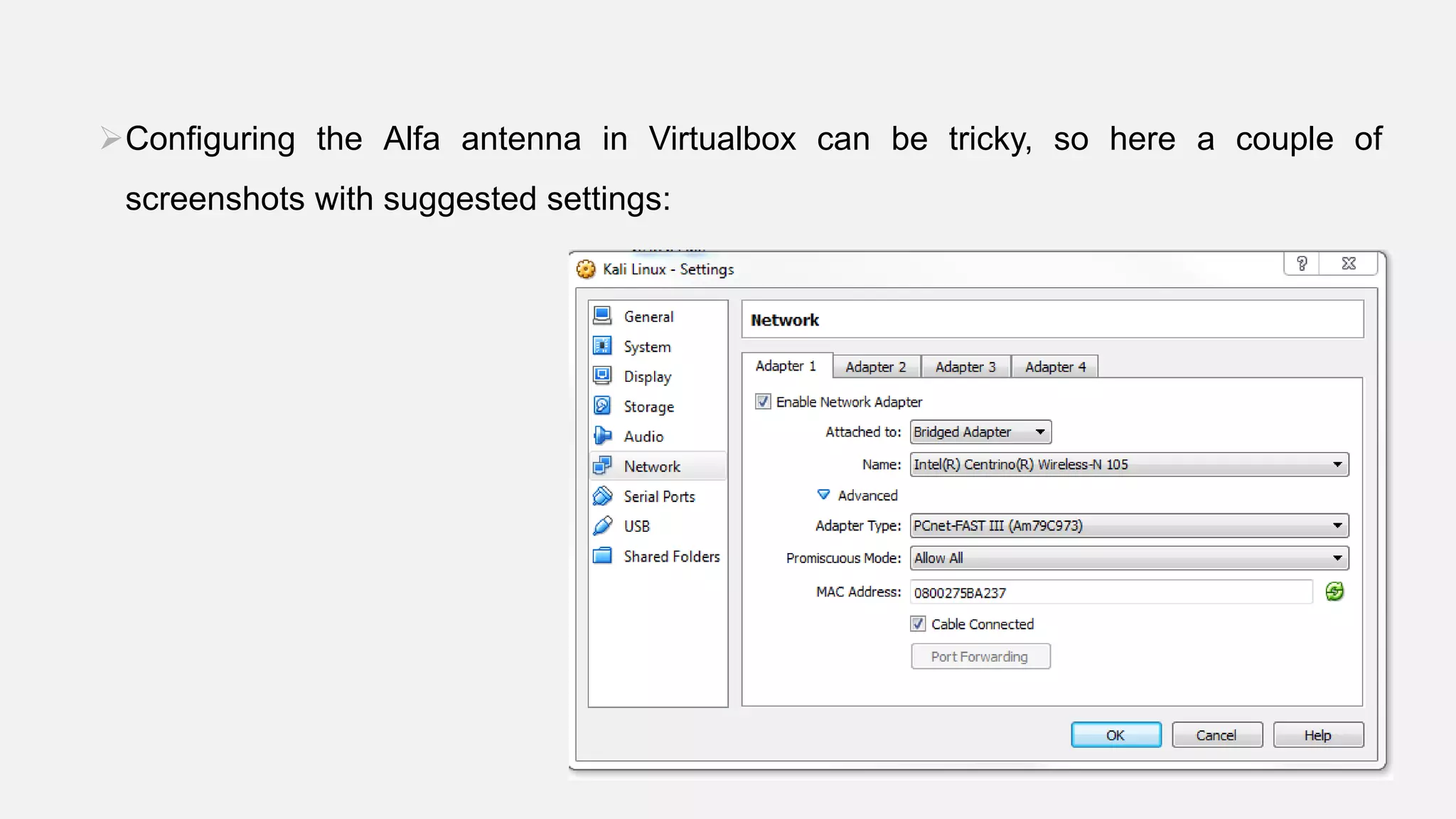This screenshot has width=1456, height=819.
Task: Expand the adapter Name dropdown list
Action: 1128,465
